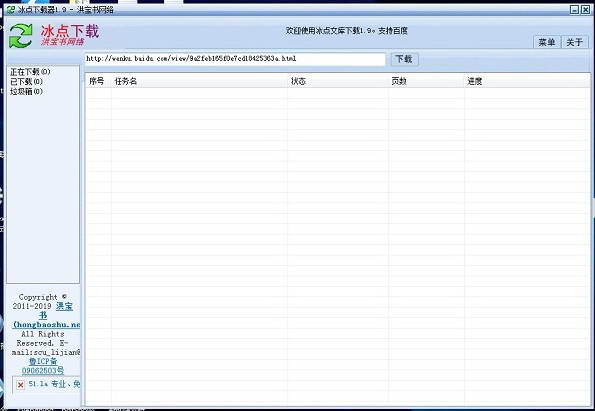Sort by the 页数 column header
Image resolution: width=595 pixels, height=411 pixels.
click(x=426, y=81)
